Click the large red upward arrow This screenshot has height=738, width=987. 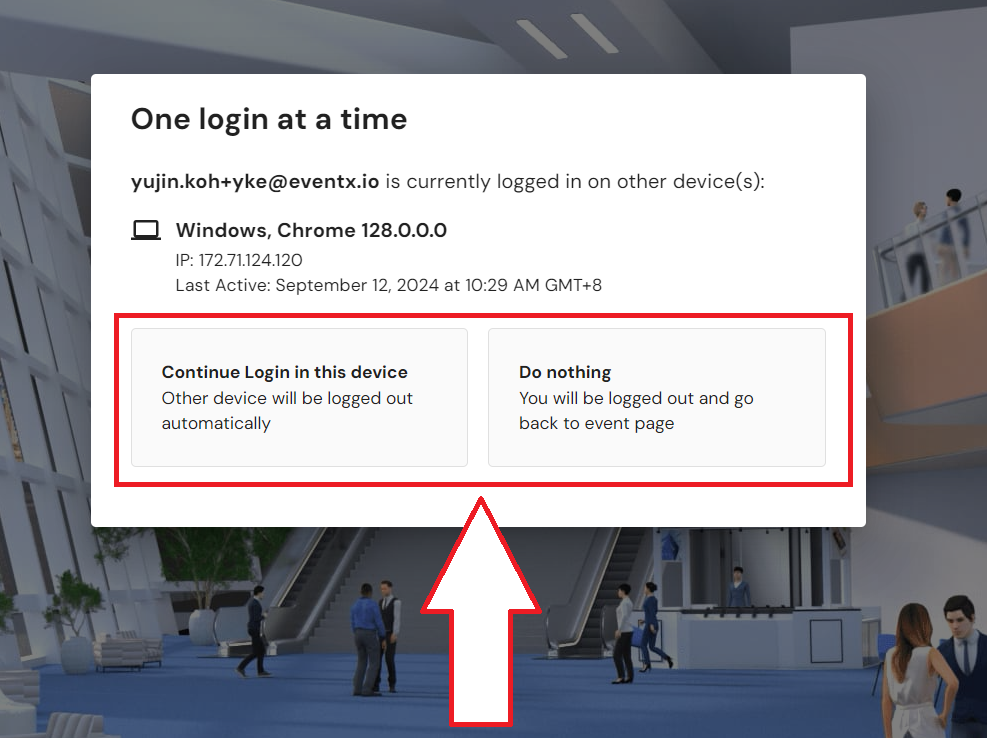pyautogui.click(x=481, y=611)
